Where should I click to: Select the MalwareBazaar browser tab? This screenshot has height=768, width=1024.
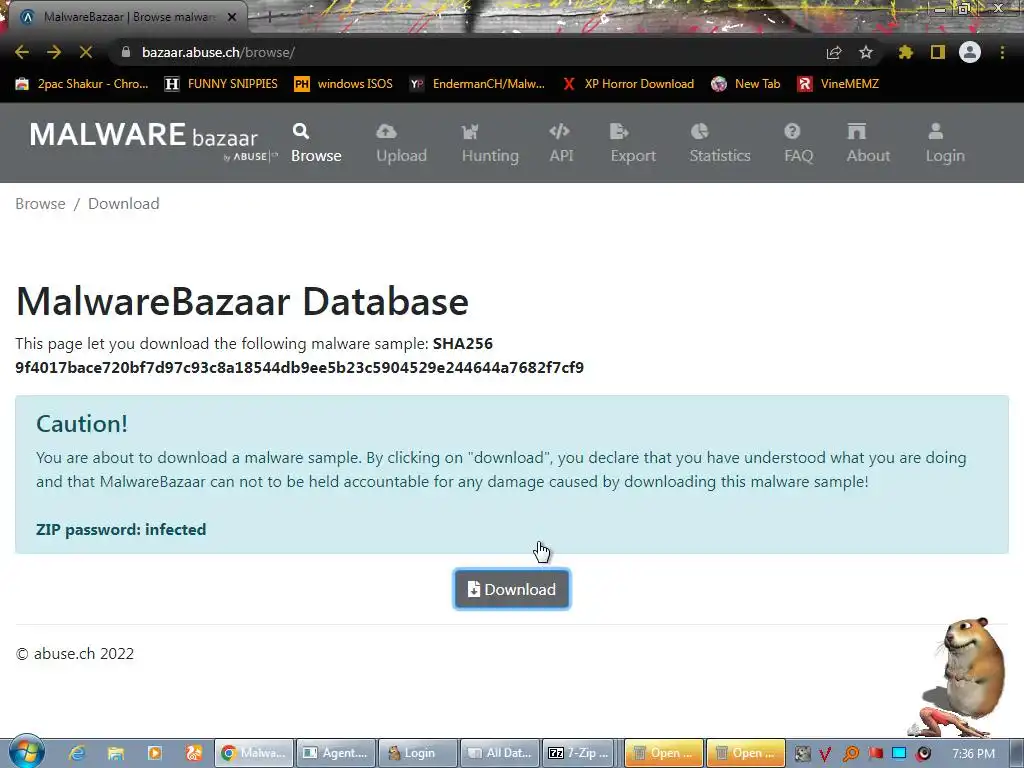tap(128, 17)
